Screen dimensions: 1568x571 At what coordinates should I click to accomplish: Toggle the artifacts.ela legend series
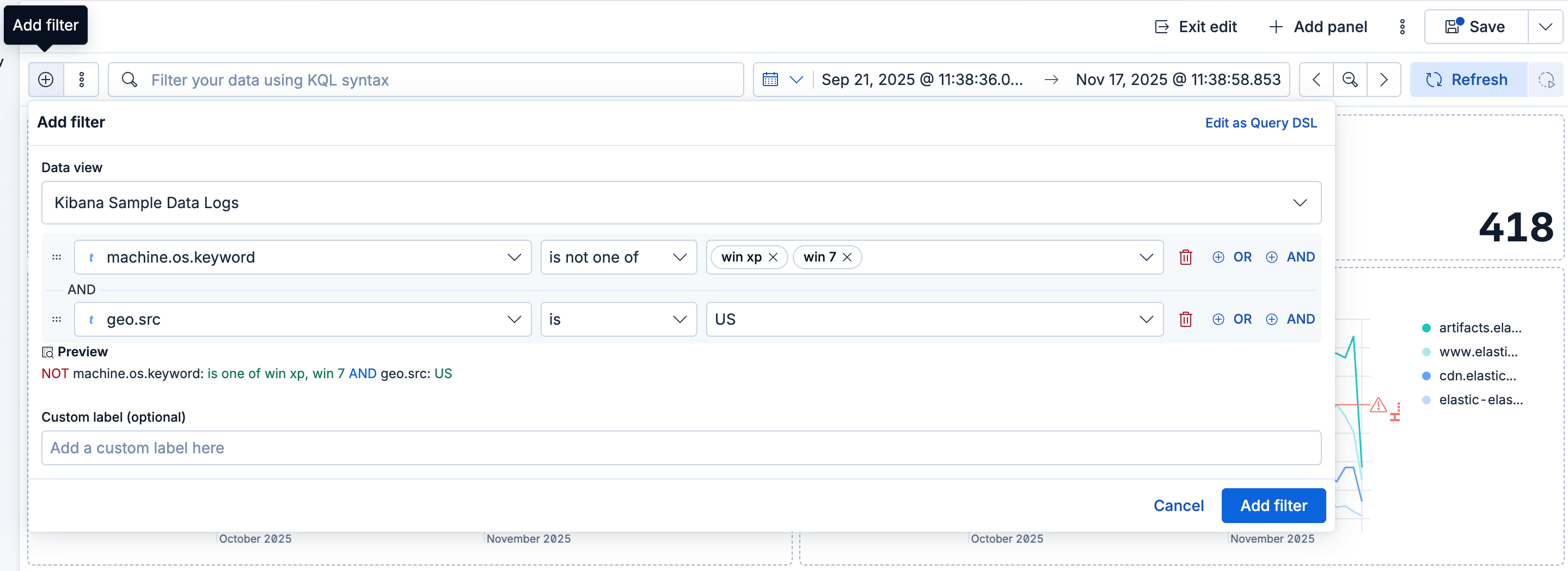(x=1479, y=327)
